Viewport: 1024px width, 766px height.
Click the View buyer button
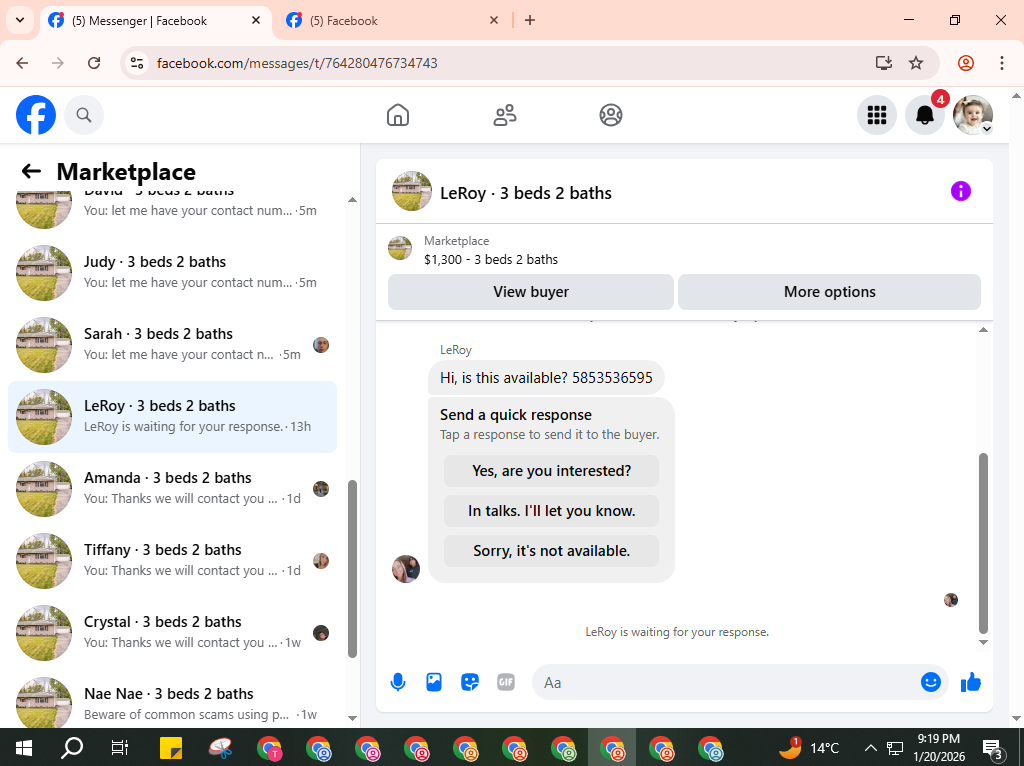click(531, 292)
